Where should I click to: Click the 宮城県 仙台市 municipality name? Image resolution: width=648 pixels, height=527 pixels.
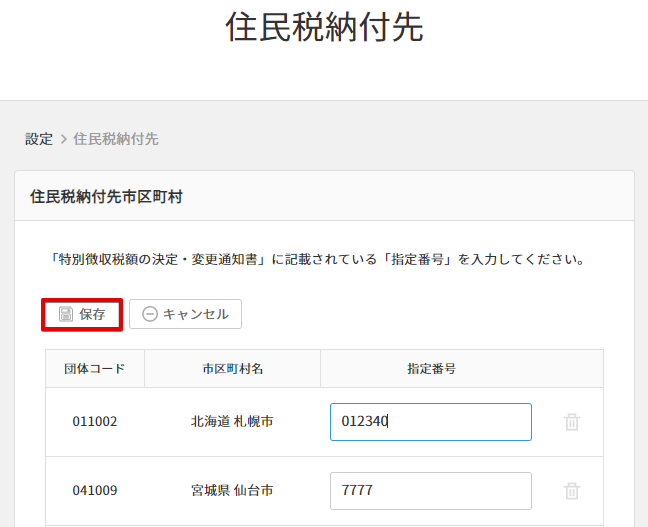click(x=232, y=491)
